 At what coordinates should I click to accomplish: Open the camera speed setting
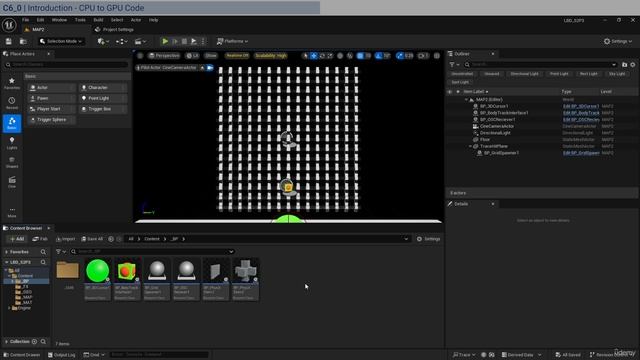pyautogui.click(x=423, y=56)
